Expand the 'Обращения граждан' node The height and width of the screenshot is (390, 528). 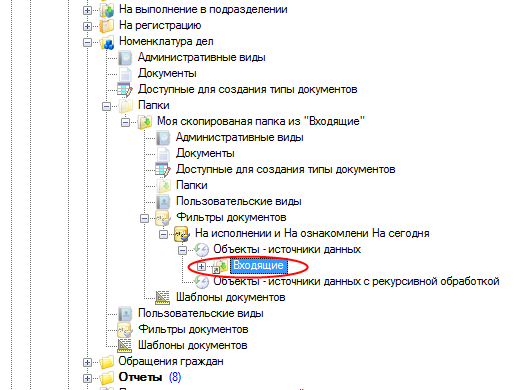click(x=87, y=362)
